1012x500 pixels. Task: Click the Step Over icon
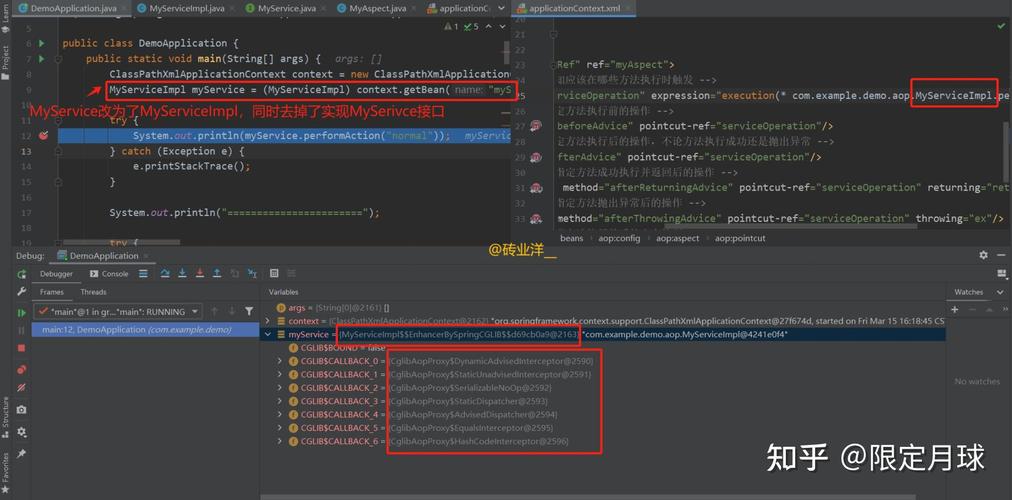coord(165,274)
